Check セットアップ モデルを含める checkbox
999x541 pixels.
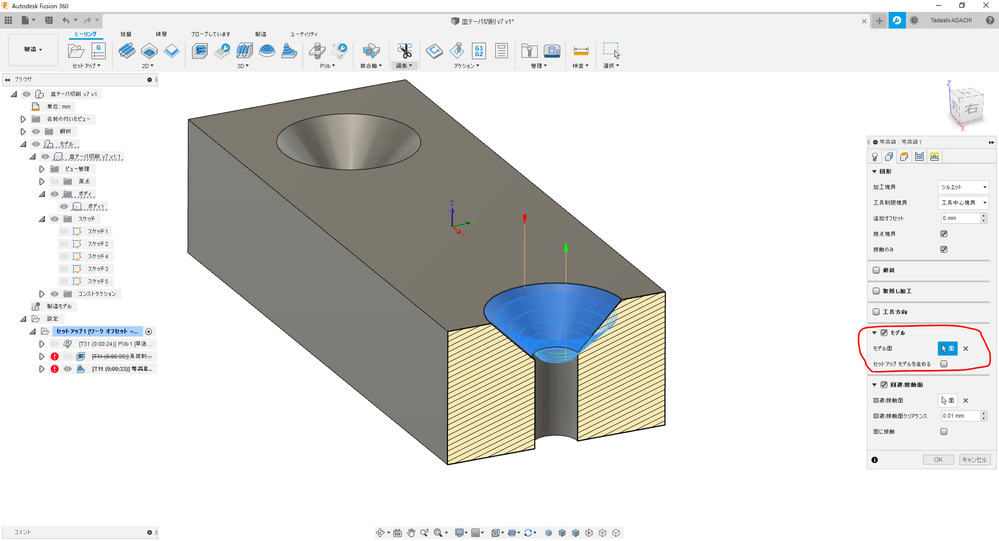tap(944, 364)
